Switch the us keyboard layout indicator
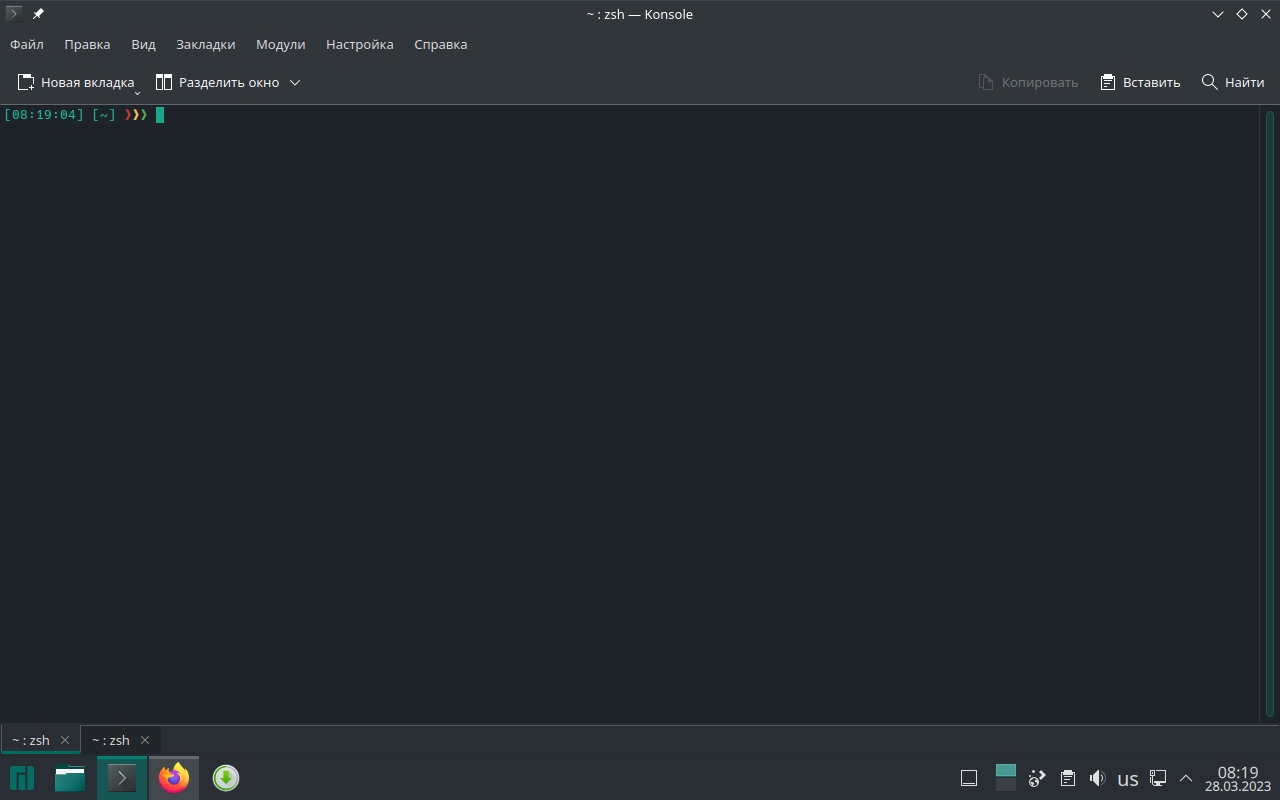 pyautogui.click(x=1128, y=778)
